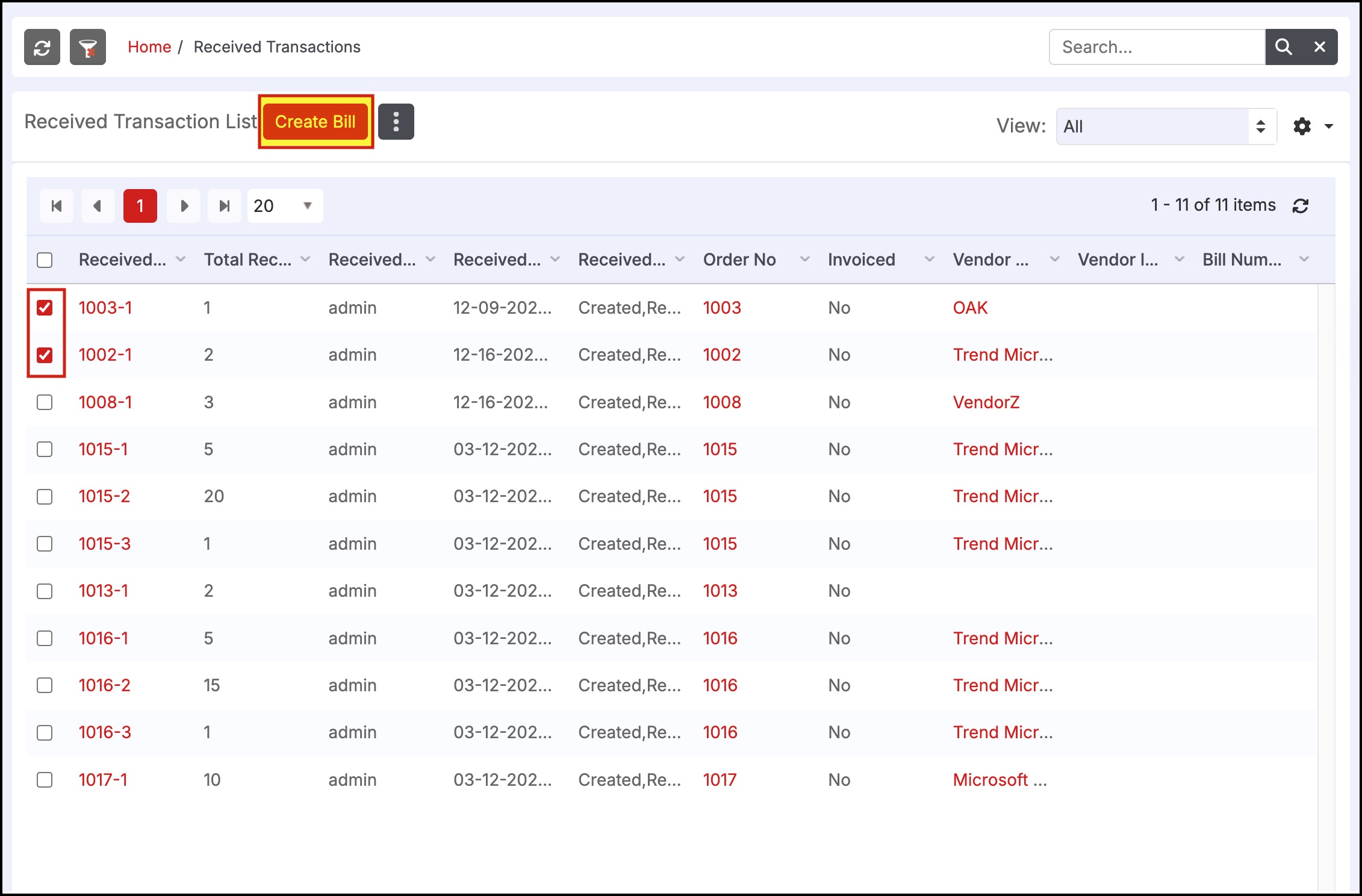Screen dimensions: 1362x896
Task: Focus the Search input field
Action: pos(1157,47)
